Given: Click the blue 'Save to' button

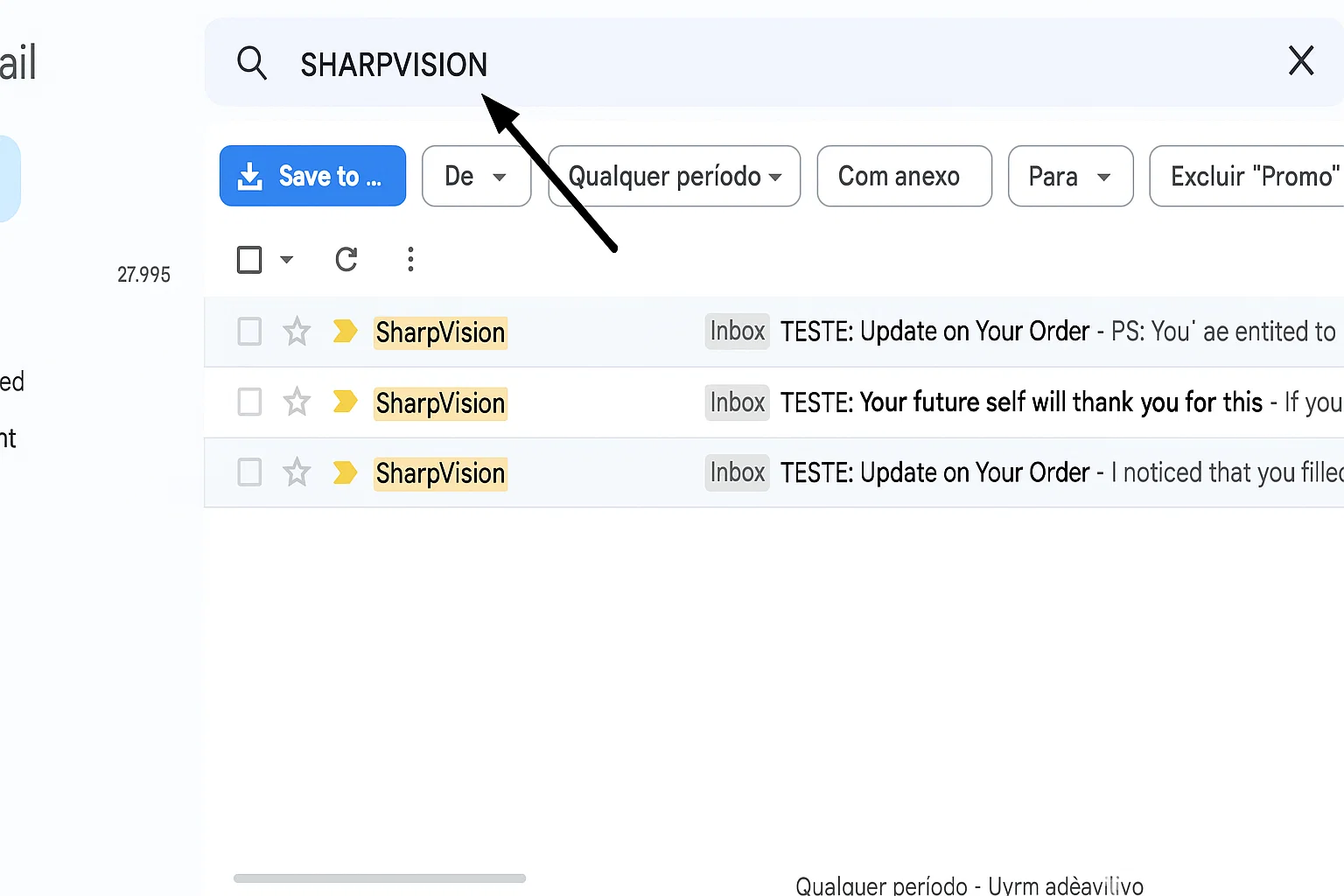Looking at the screenshot, I should [312, 176].
